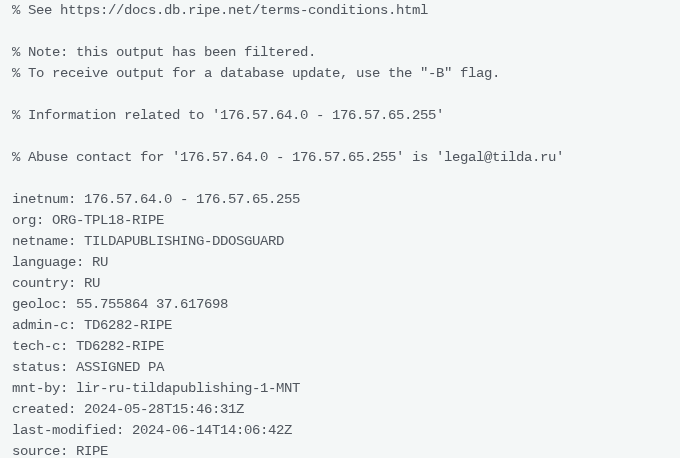Click the country value RU

(x=92, y=283)
